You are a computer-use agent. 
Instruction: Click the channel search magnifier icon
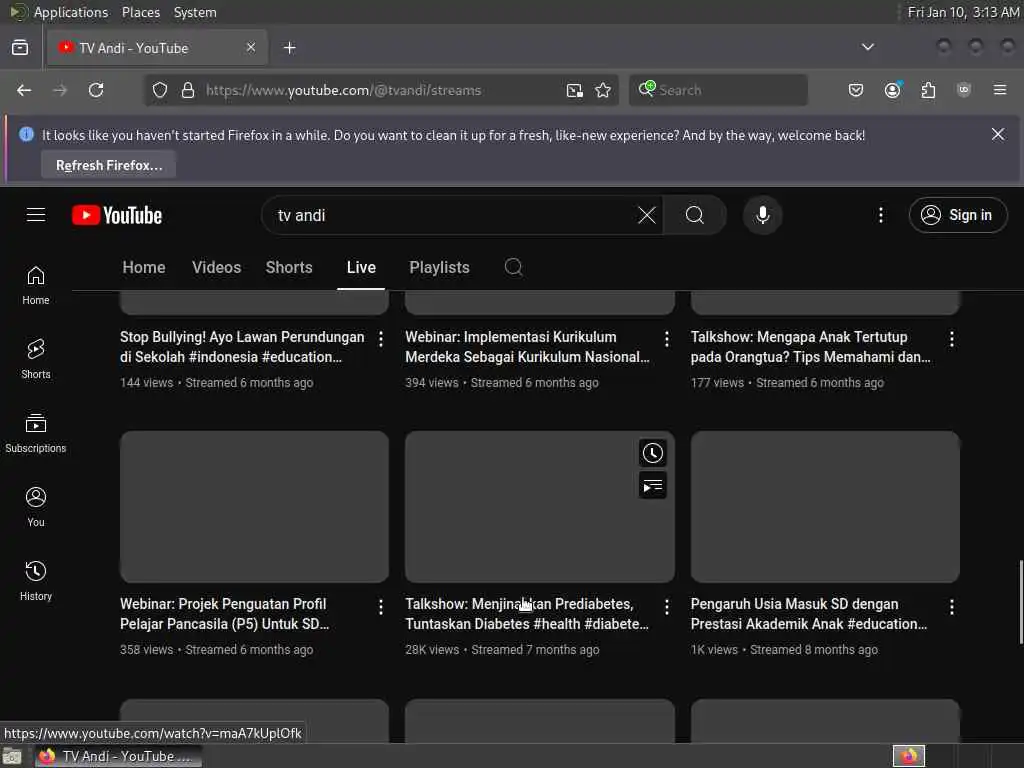pyautogui.click(x=513, y=267)
